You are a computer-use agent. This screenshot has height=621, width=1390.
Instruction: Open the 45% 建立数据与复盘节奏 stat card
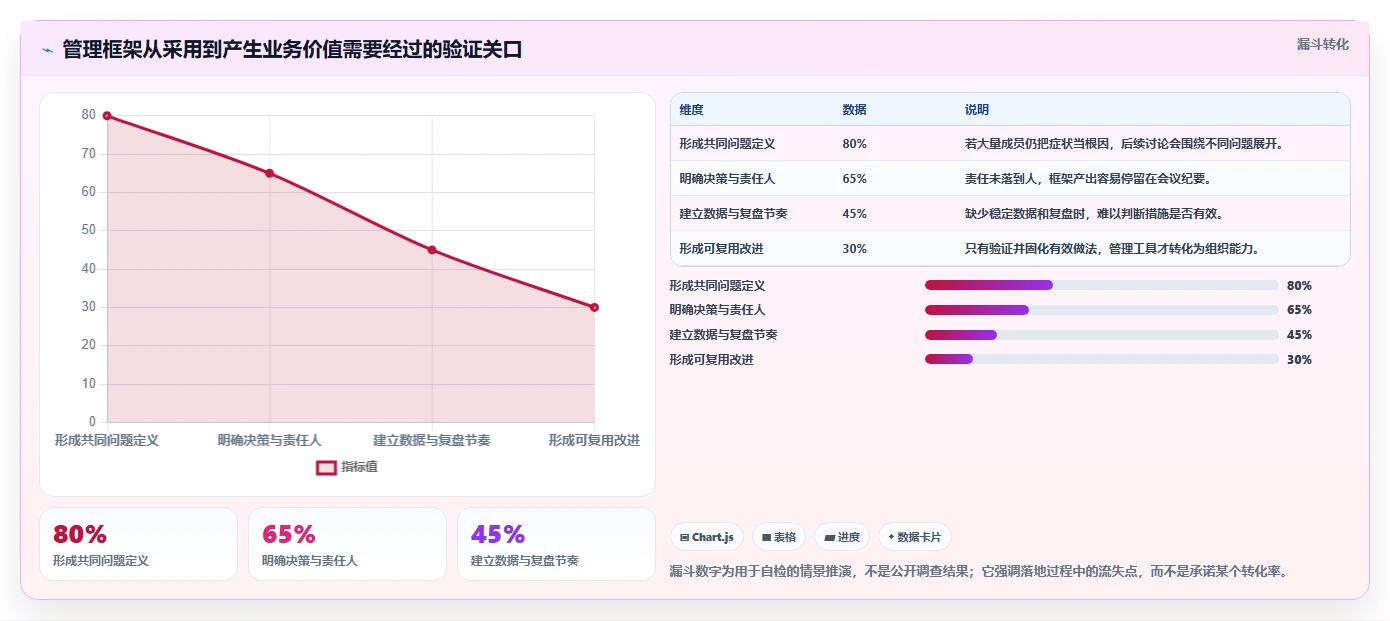(x=556, y=544)
